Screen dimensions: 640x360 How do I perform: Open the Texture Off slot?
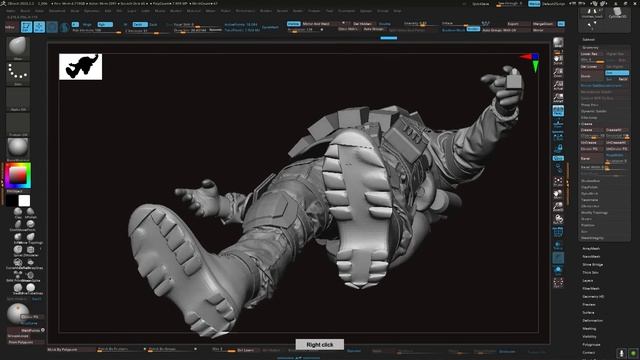18,124
